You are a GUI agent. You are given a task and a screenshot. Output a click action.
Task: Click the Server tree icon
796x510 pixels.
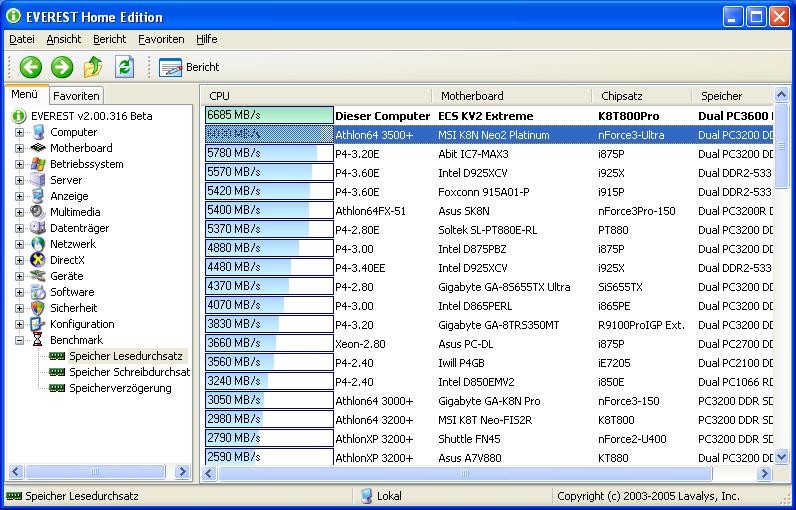[x=38, y=180]
